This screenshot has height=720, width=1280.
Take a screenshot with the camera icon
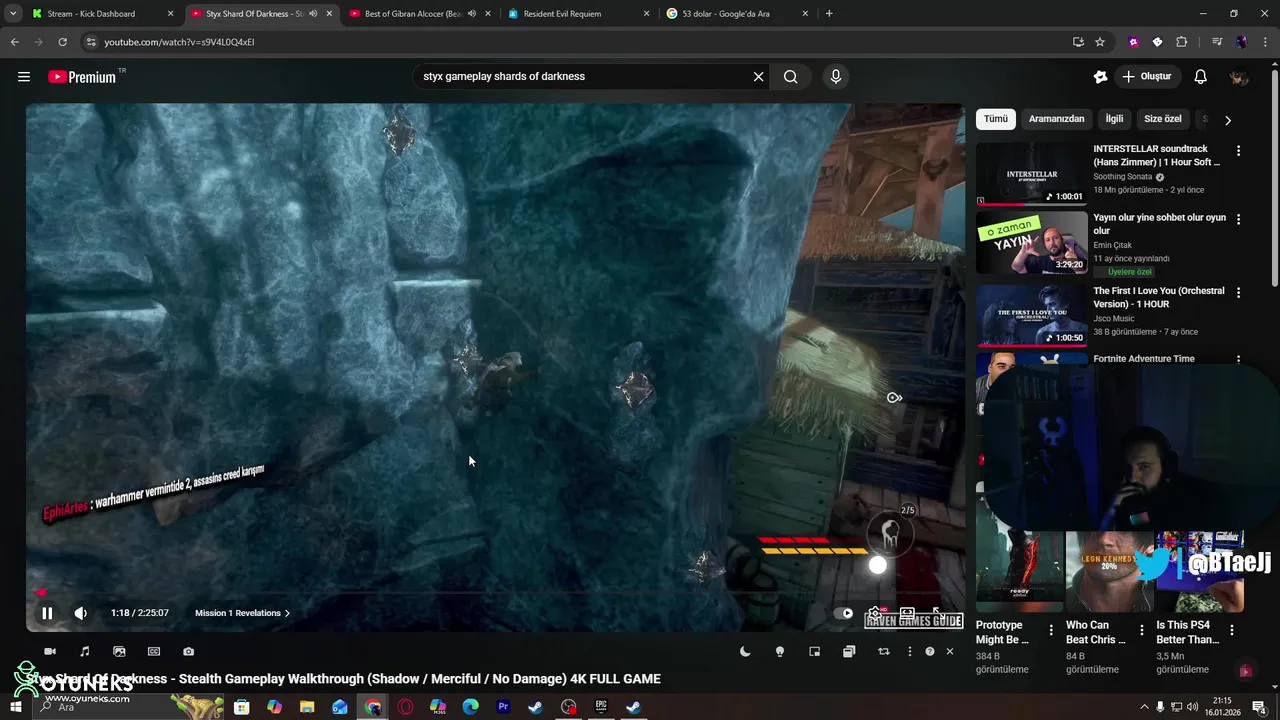click(x=188, y=651)
